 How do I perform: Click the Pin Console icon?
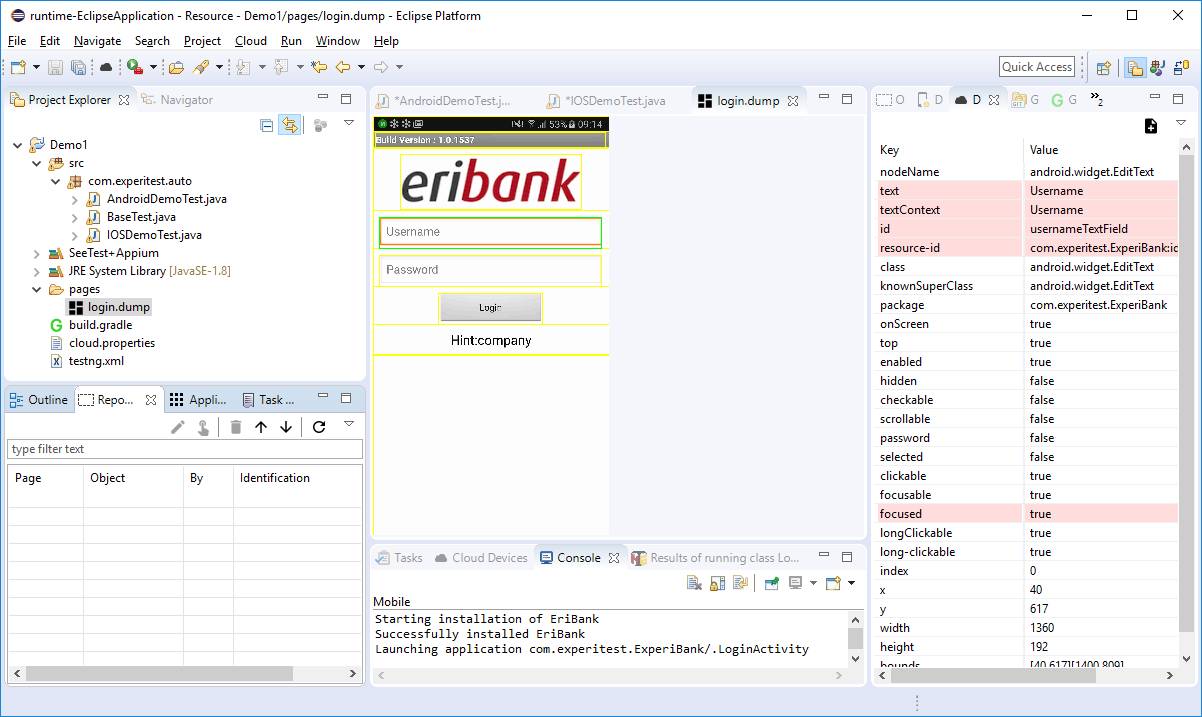[771, 583]
